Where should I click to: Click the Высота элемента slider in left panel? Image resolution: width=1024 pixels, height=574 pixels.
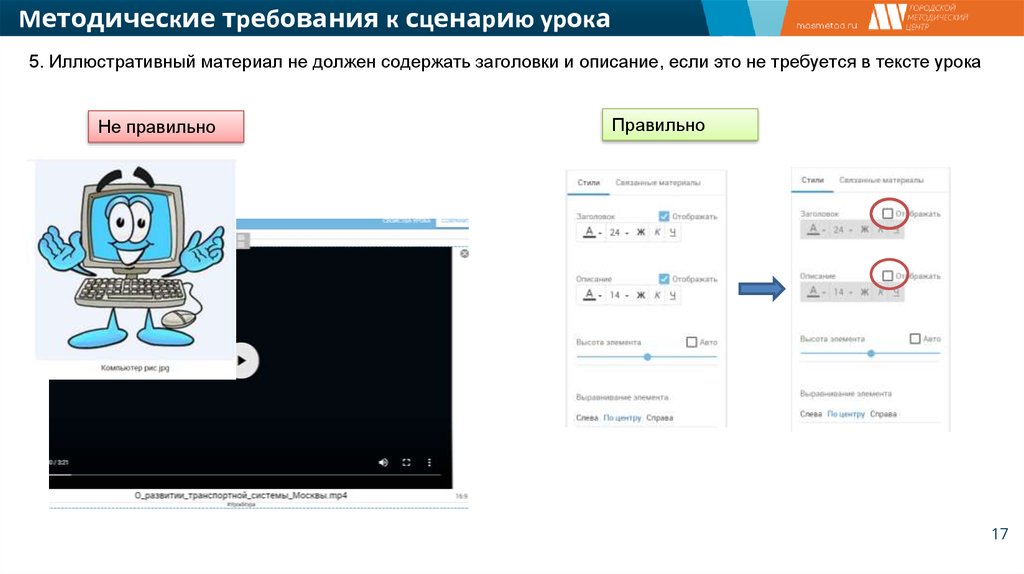point(647,356)
